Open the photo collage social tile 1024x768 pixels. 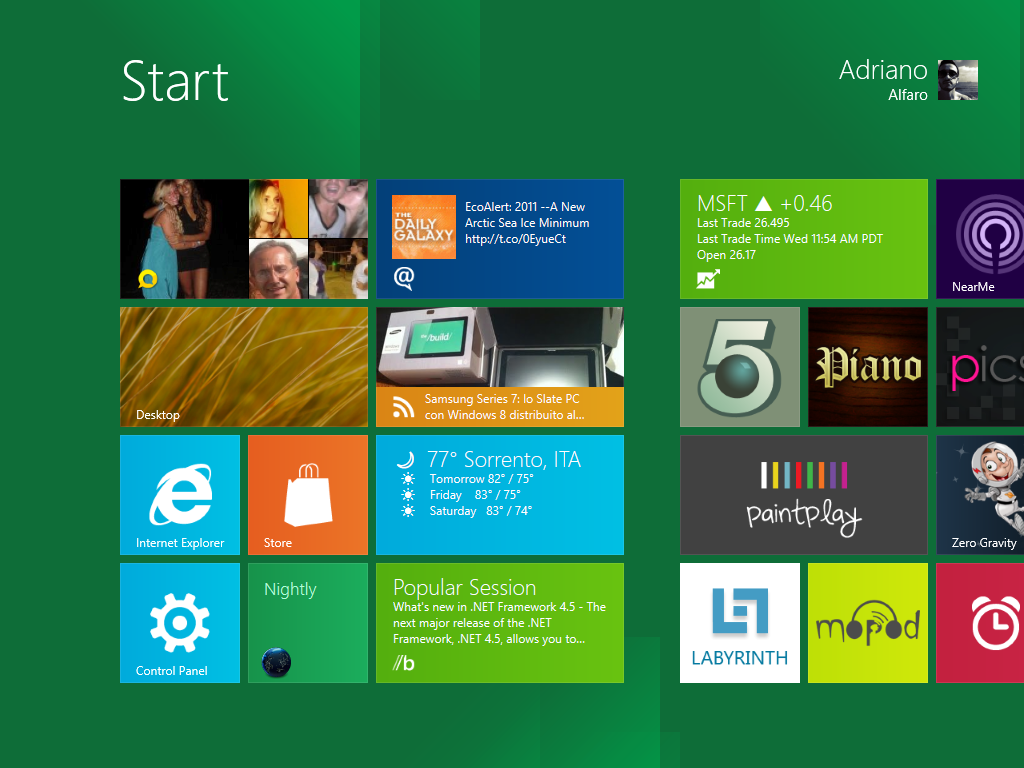(x=244, y=239)
